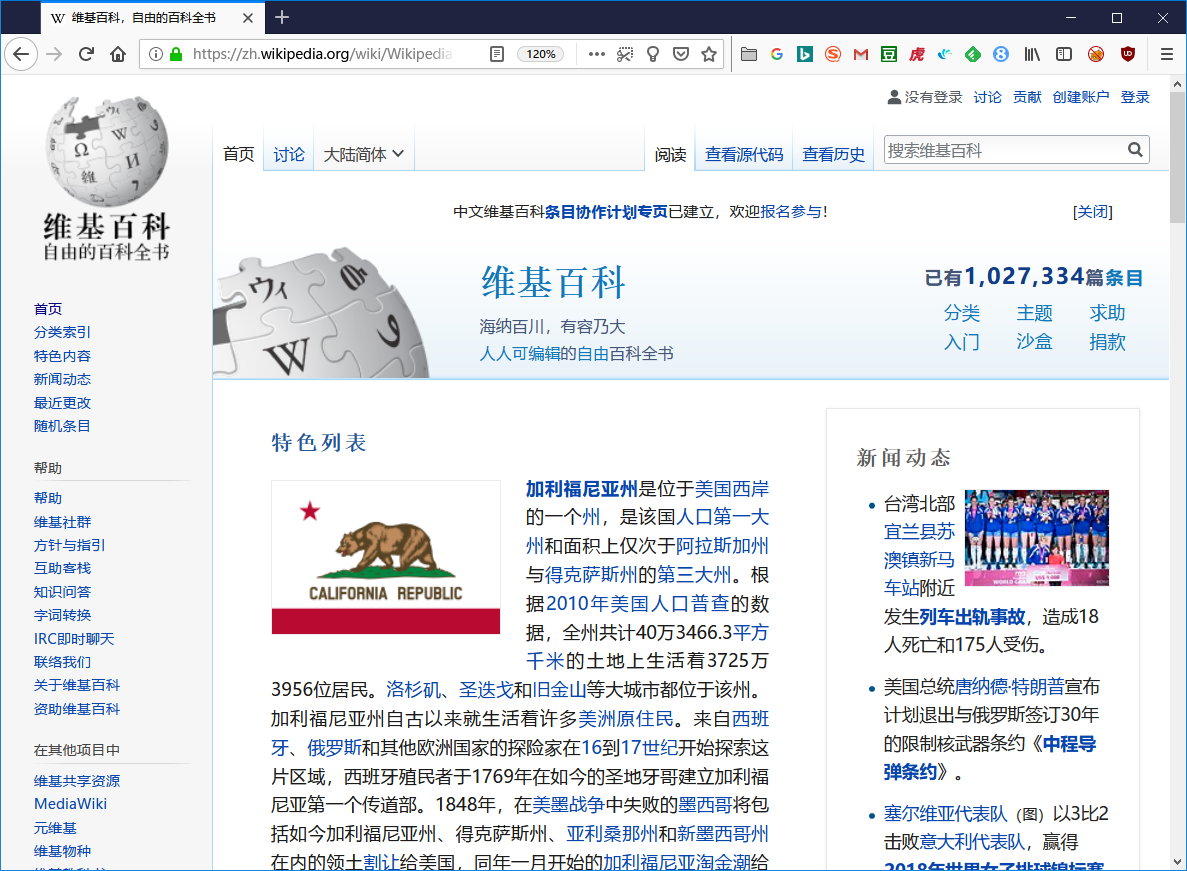The image size is (1187, 871).
Task: Open the 列车出轨事故 news link
Action: coord(972,617)
